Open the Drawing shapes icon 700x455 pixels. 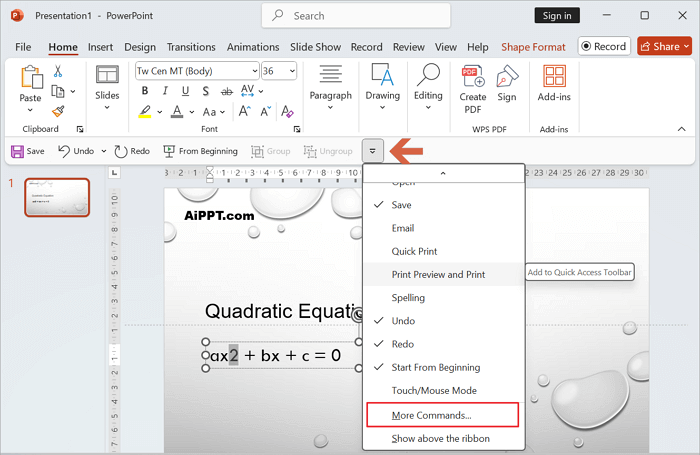[x=382, y=76]
